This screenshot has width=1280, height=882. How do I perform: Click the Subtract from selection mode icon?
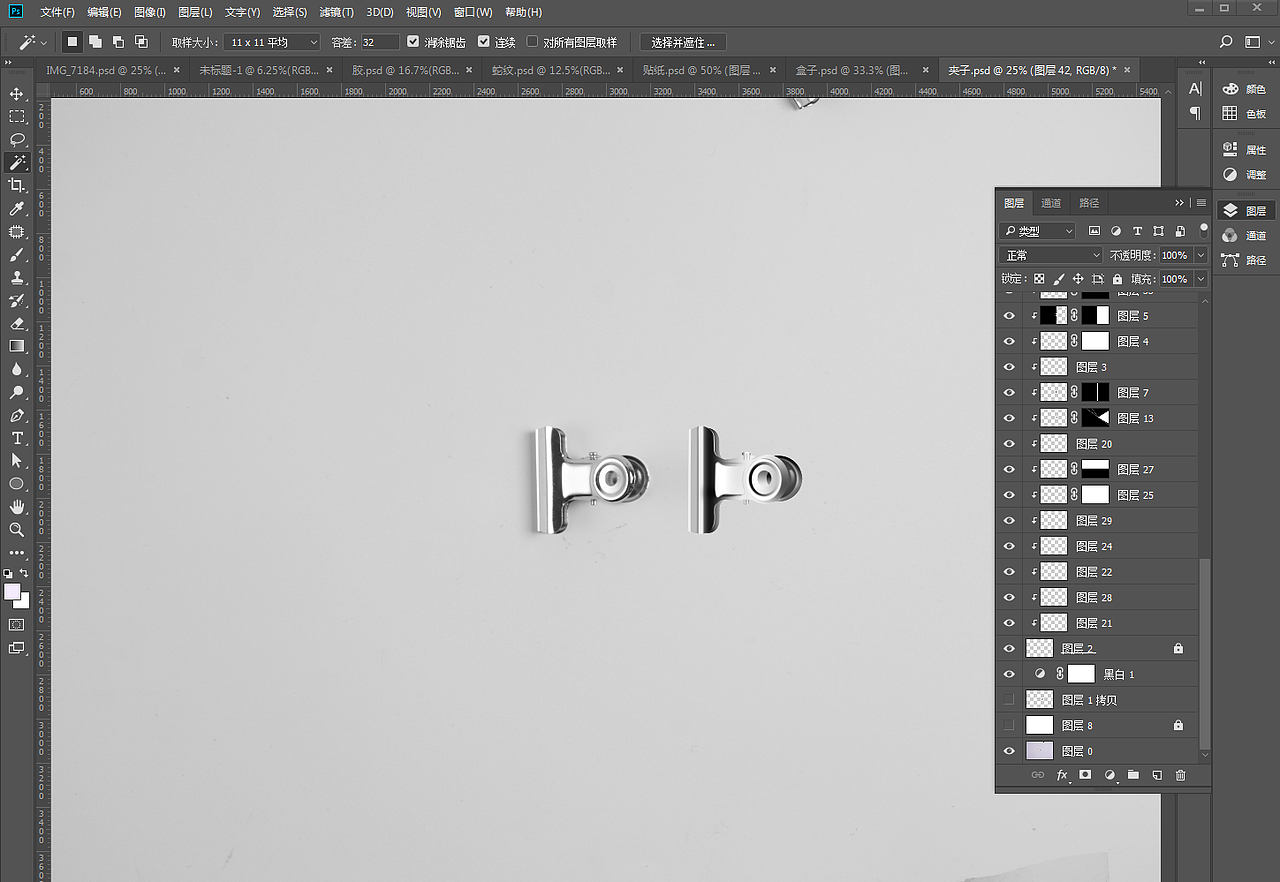(x=118, y=42)
